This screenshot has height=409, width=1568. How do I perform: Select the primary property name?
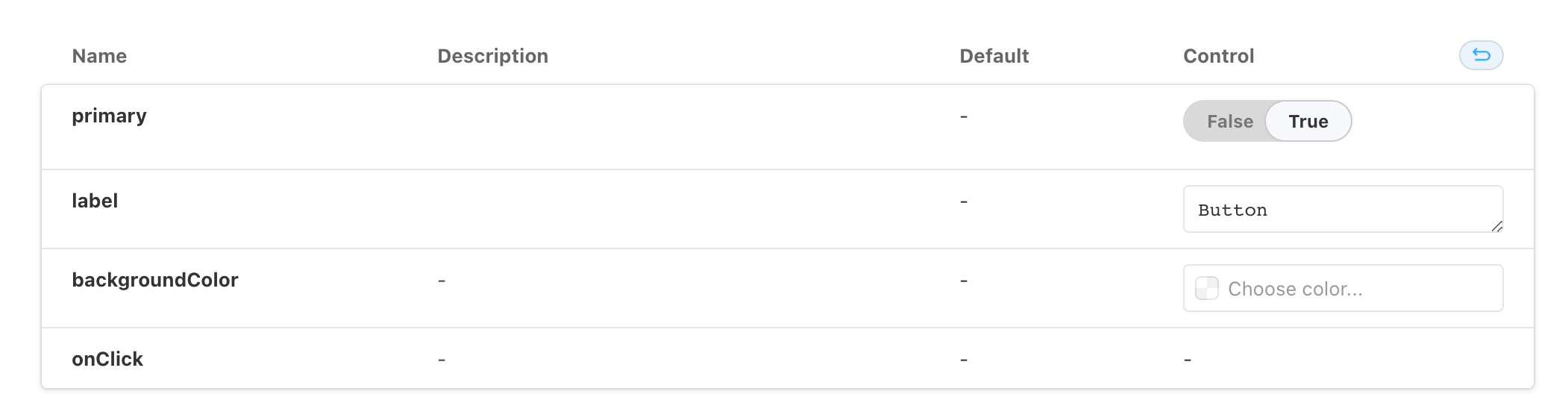tap(109, 116)
